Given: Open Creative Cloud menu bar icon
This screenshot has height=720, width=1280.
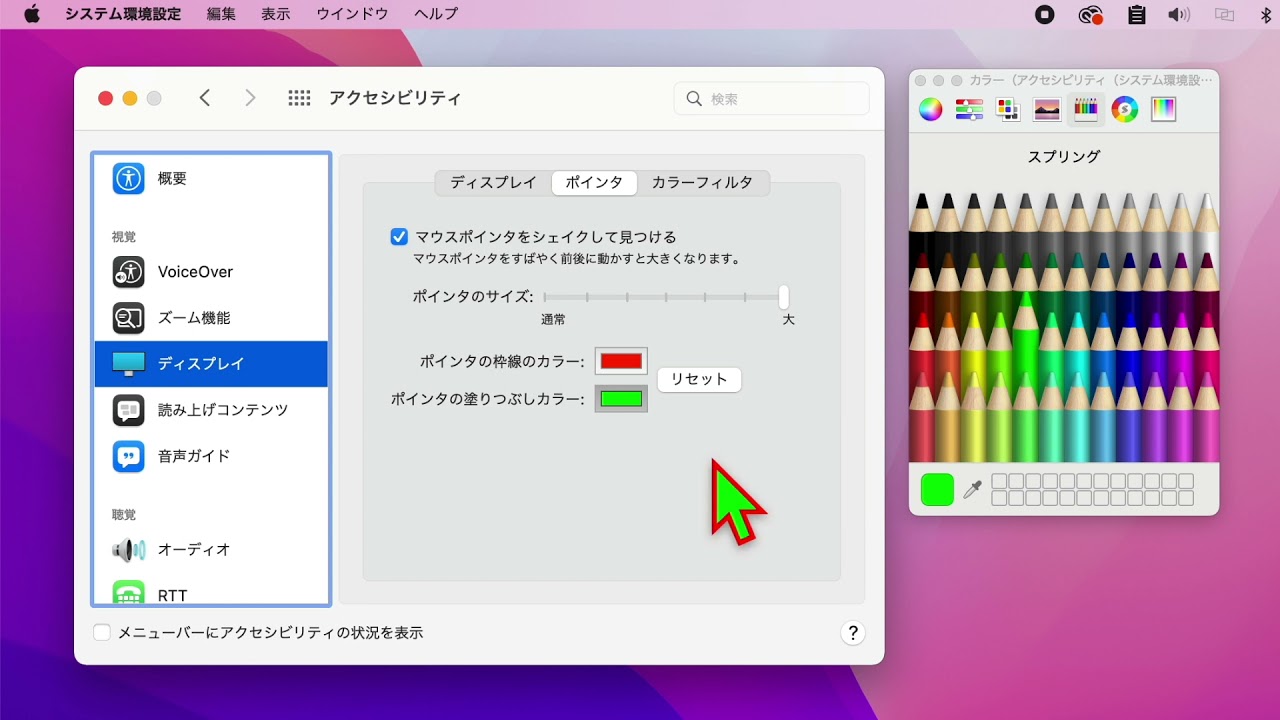Looking at the screenshot, I should (x=1091, y=14).
